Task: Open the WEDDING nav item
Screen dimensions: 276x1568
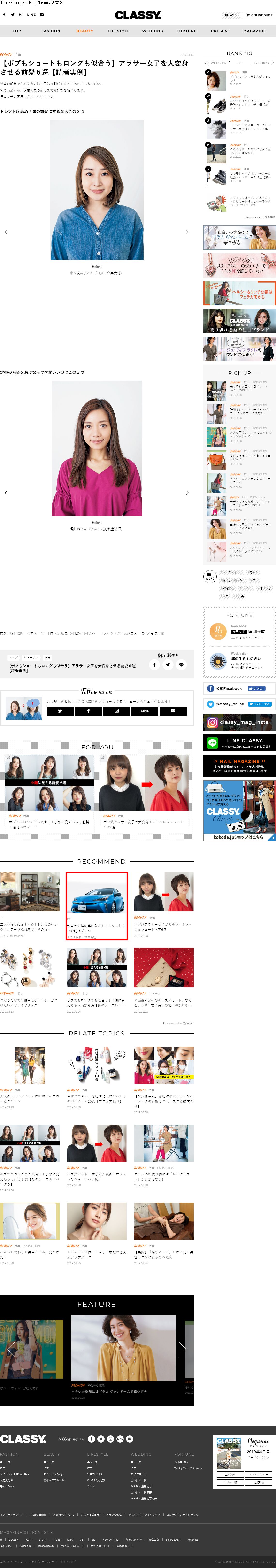Action: (x=153, y=31)
